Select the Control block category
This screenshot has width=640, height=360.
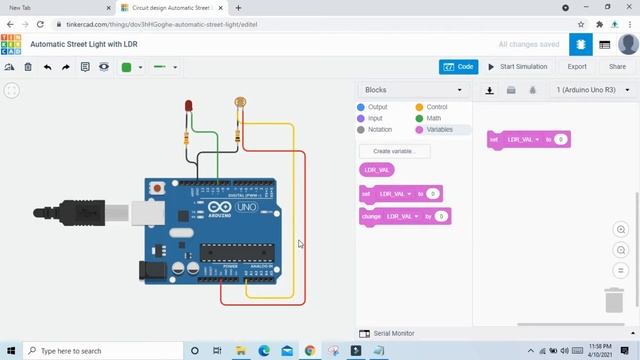click(x=431, y=107)
